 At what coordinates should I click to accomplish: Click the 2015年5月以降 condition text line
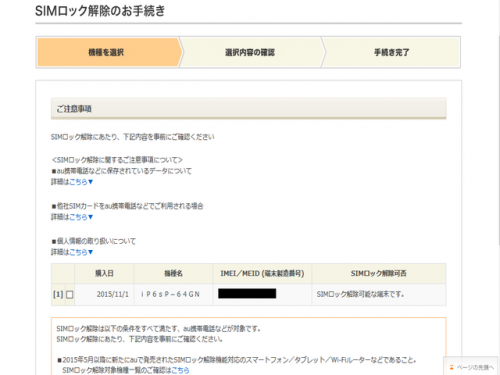click(x=237, y=360)
